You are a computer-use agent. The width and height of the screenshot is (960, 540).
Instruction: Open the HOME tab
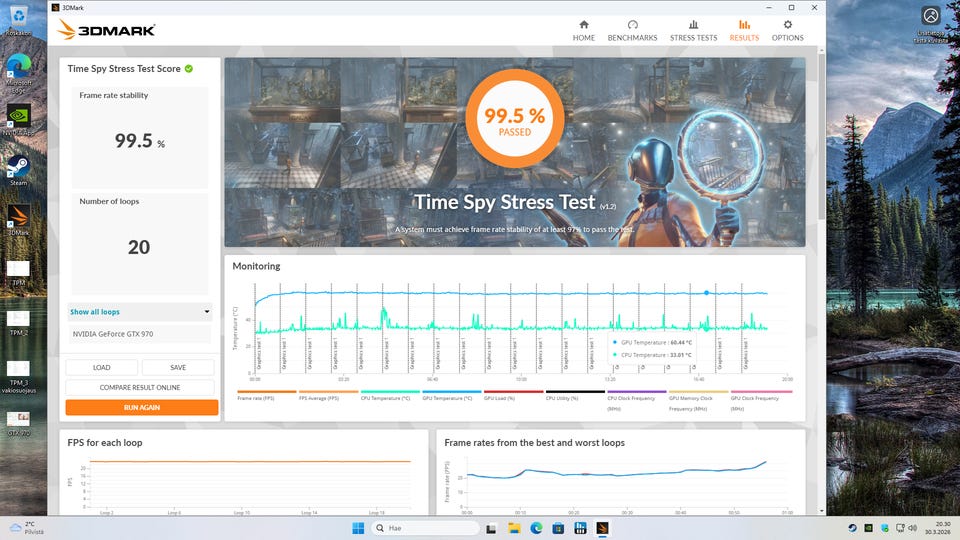583,31
